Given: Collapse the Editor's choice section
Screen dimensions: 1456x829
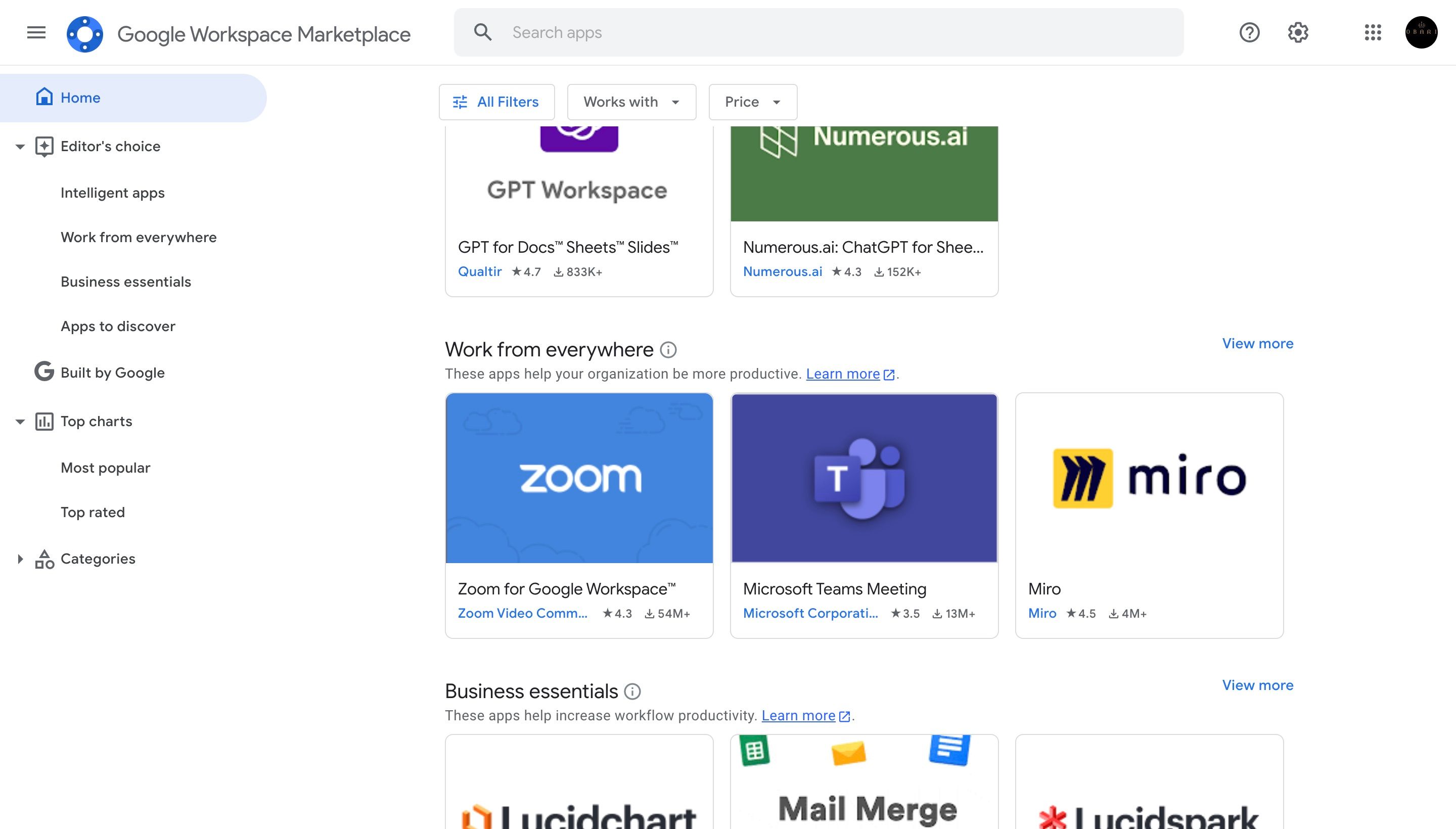Looking at the screenshot, I should tap(20, 147).
